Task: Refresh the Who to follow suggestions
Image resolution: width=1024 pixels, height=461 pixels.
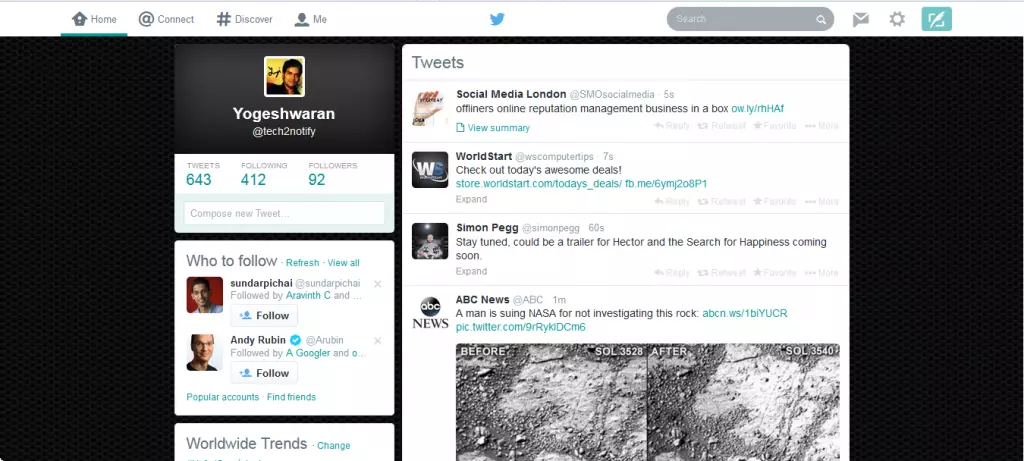Action: (x=302, y=262)
